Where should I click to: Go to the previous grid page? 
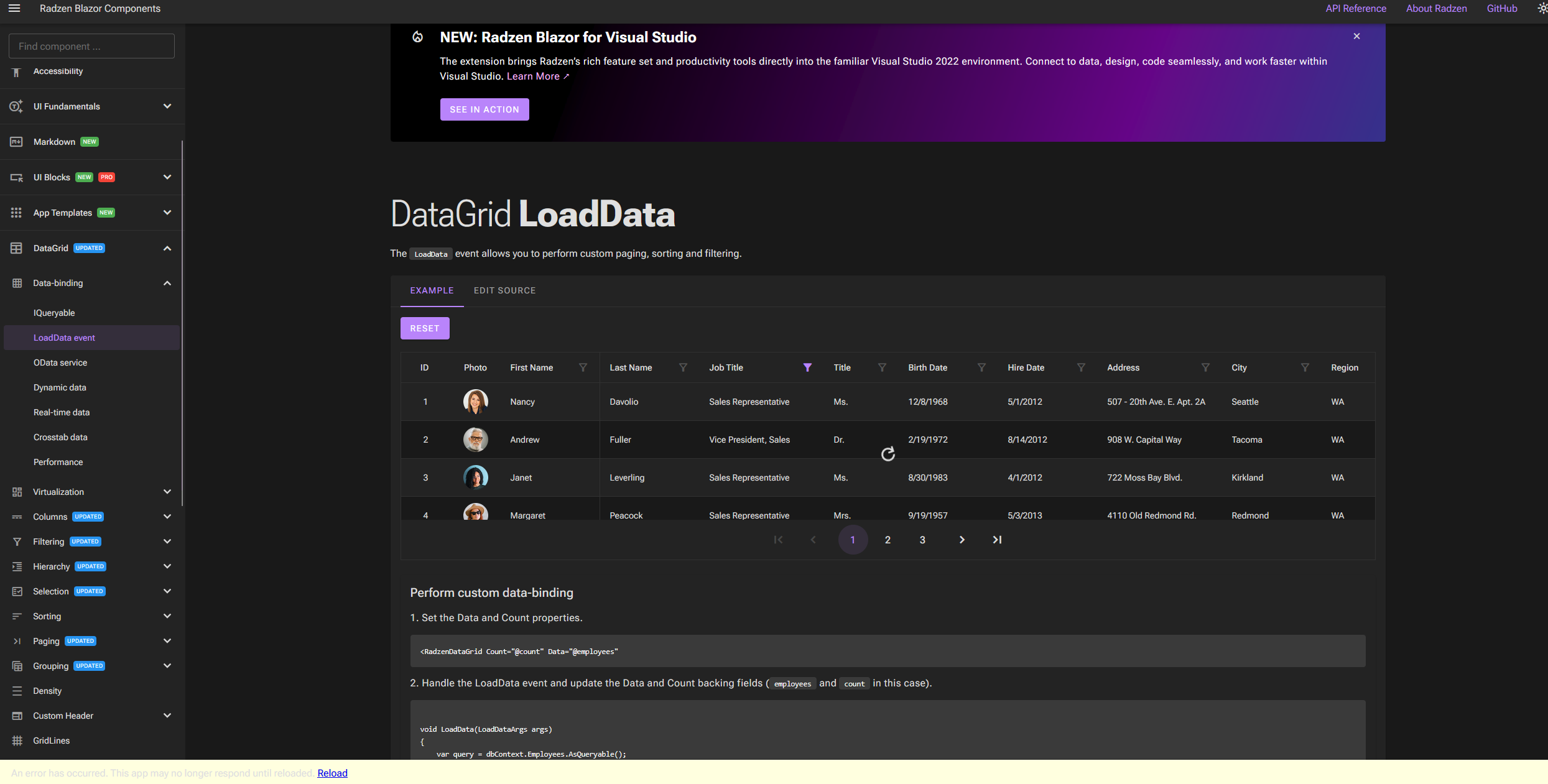813,540
